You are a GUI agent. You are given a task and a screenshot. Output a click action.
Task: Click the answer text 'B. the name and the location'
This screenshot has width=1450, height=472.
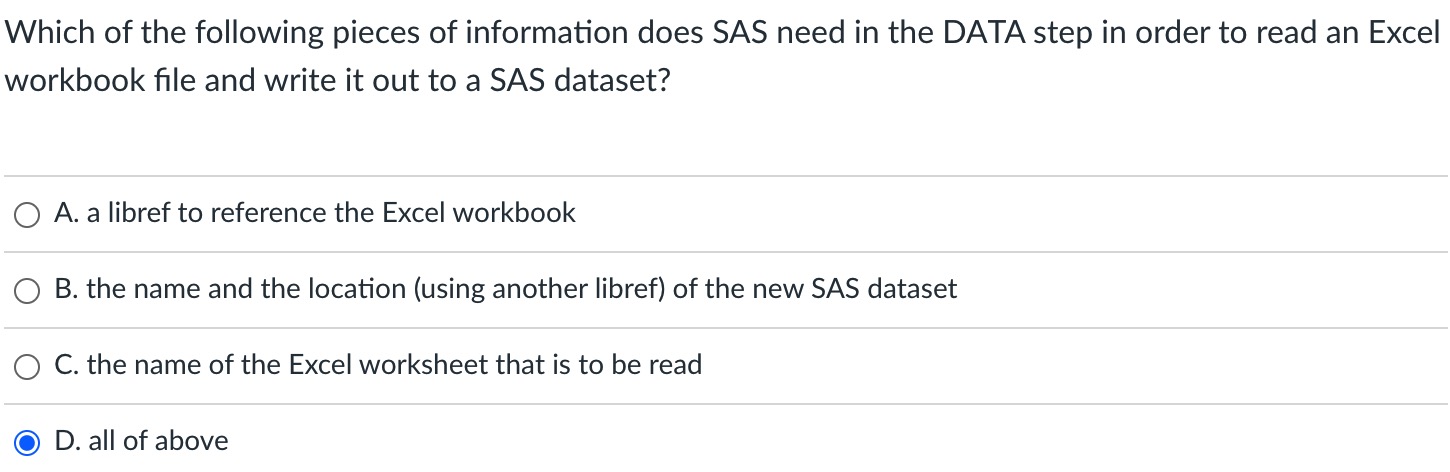[506, 289]
